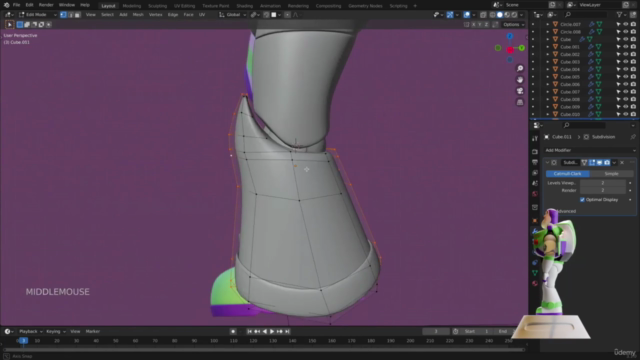Open View Layer properties tab icon
This screenshot has width=640, height=360.
coord(535,173)
